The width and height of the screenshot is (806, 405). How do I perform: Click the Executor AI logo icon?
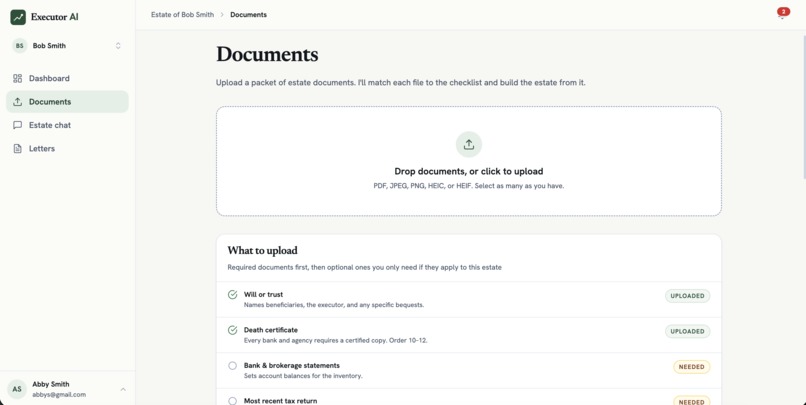tap(18, 17)
